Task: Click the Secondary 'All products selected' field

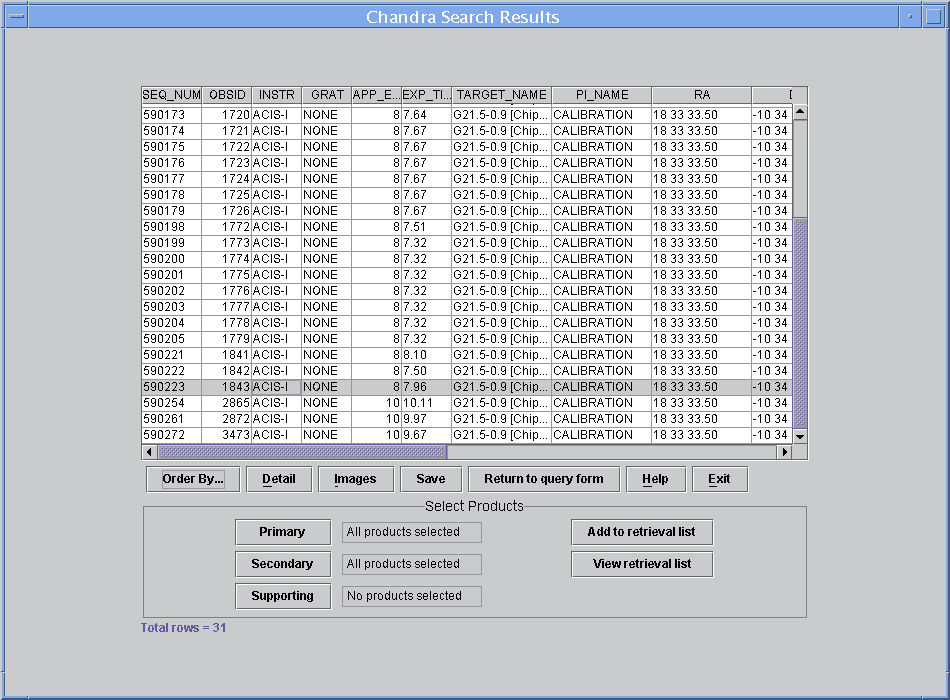Action: (411, 564)
